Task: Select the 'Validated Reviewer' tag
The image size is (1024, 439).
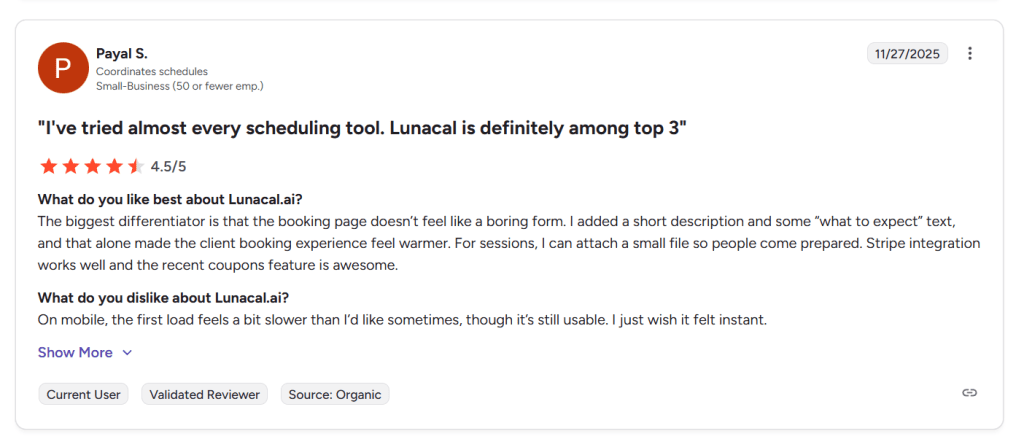Action: (x=205, y=394)
